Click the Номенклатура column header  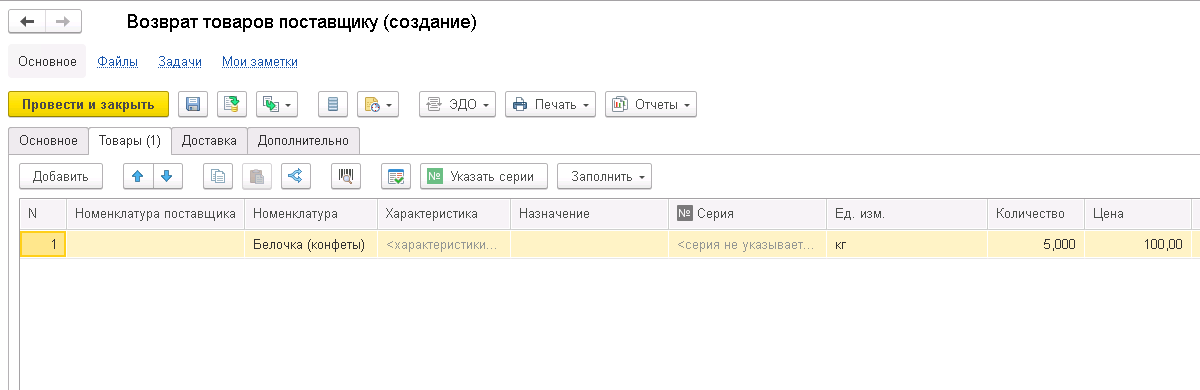click(311, 214)
